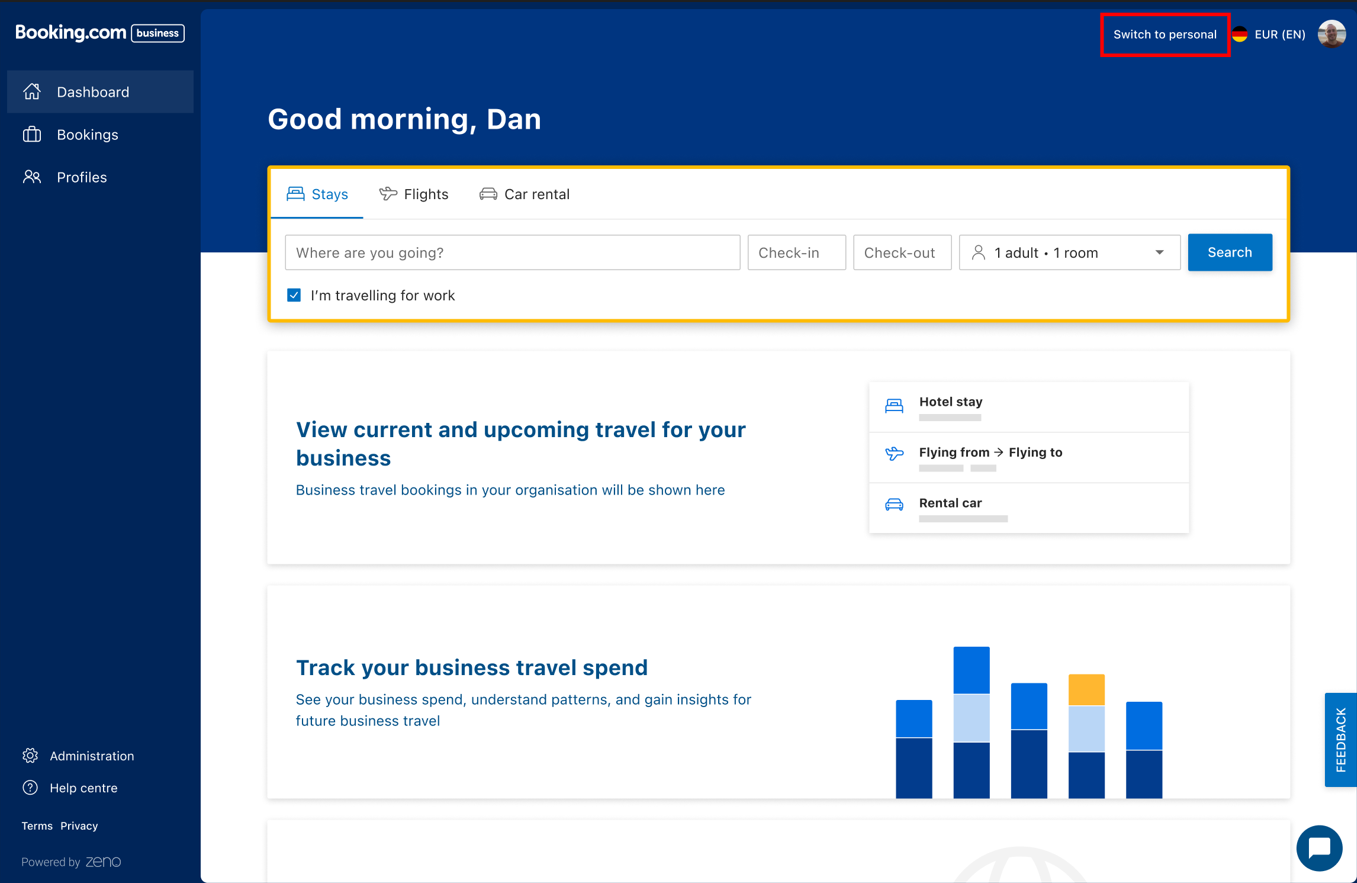This screenshot has height=883, width=1357.
Task: Click the German flag currency indicator
Action: (x=1239, y=33)
